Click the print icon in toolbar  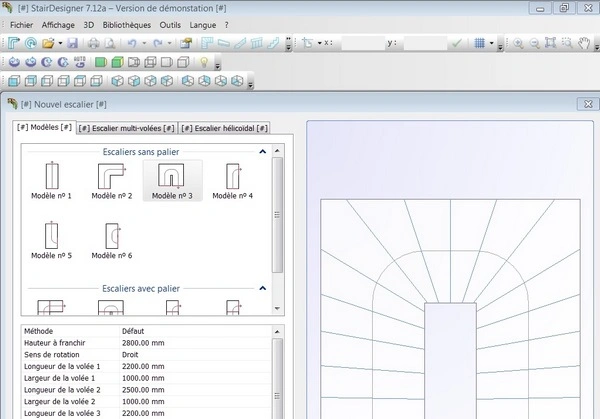95,44
